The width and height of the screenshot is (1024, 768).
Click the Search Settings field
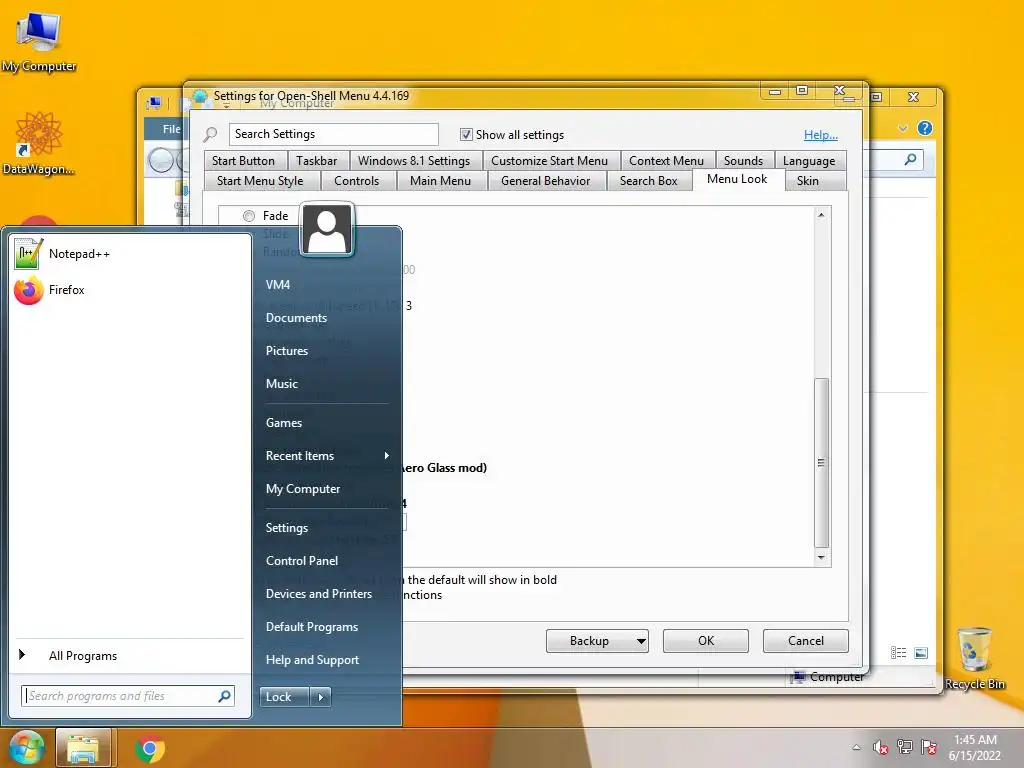tap(334, 134)
